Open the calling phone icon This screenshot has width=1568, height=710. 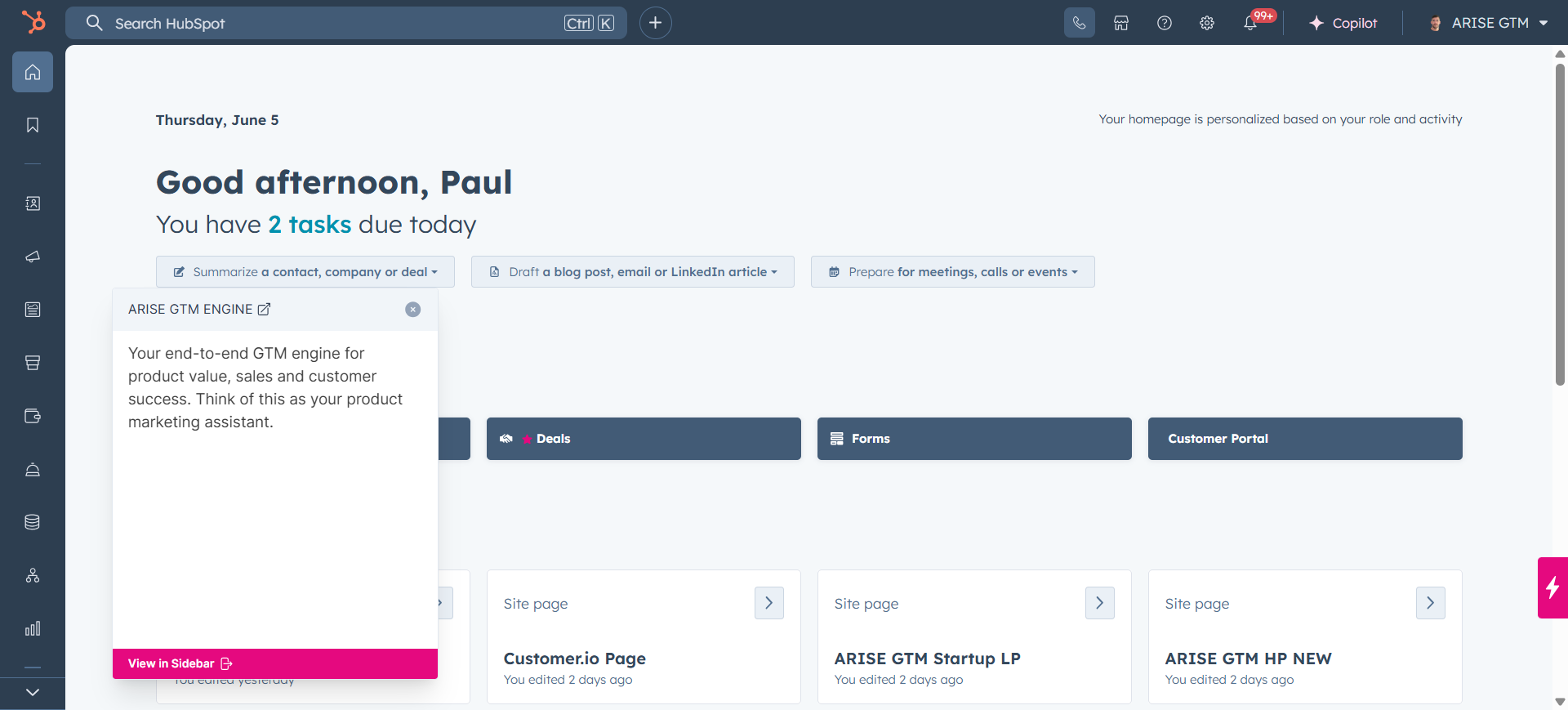point(1079,23)
